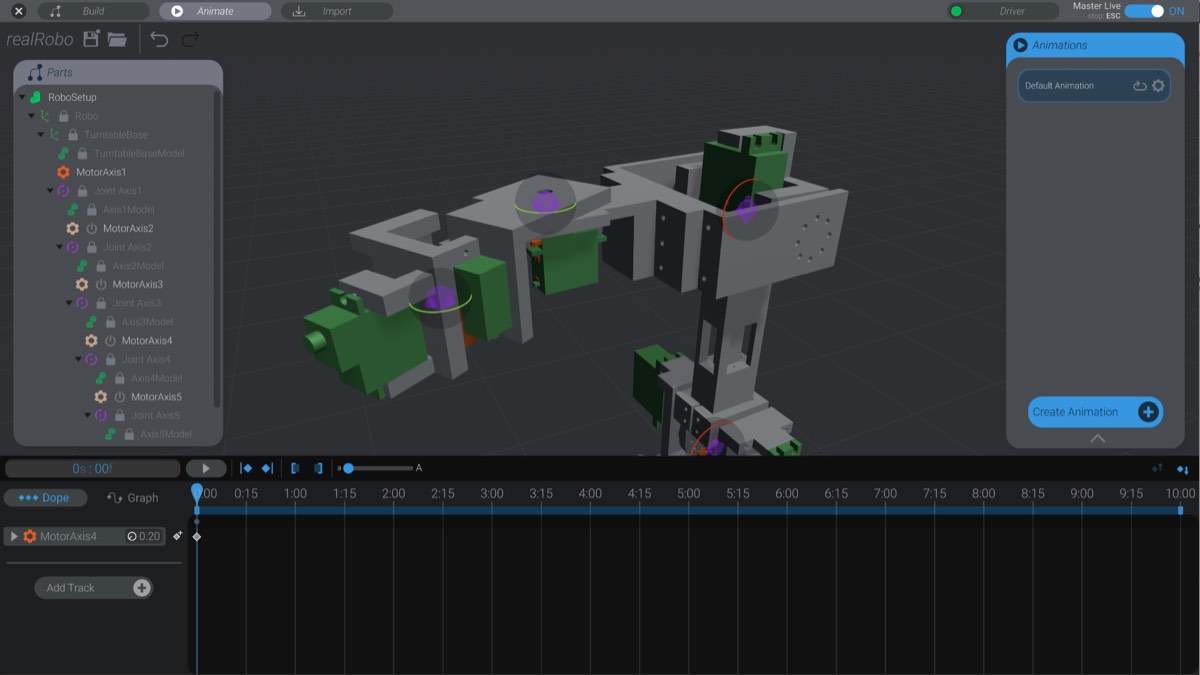The width and height of the screenshot is (1200, 675).
Task: Open Default Animation settings gear
Action: click(1158, 85)
